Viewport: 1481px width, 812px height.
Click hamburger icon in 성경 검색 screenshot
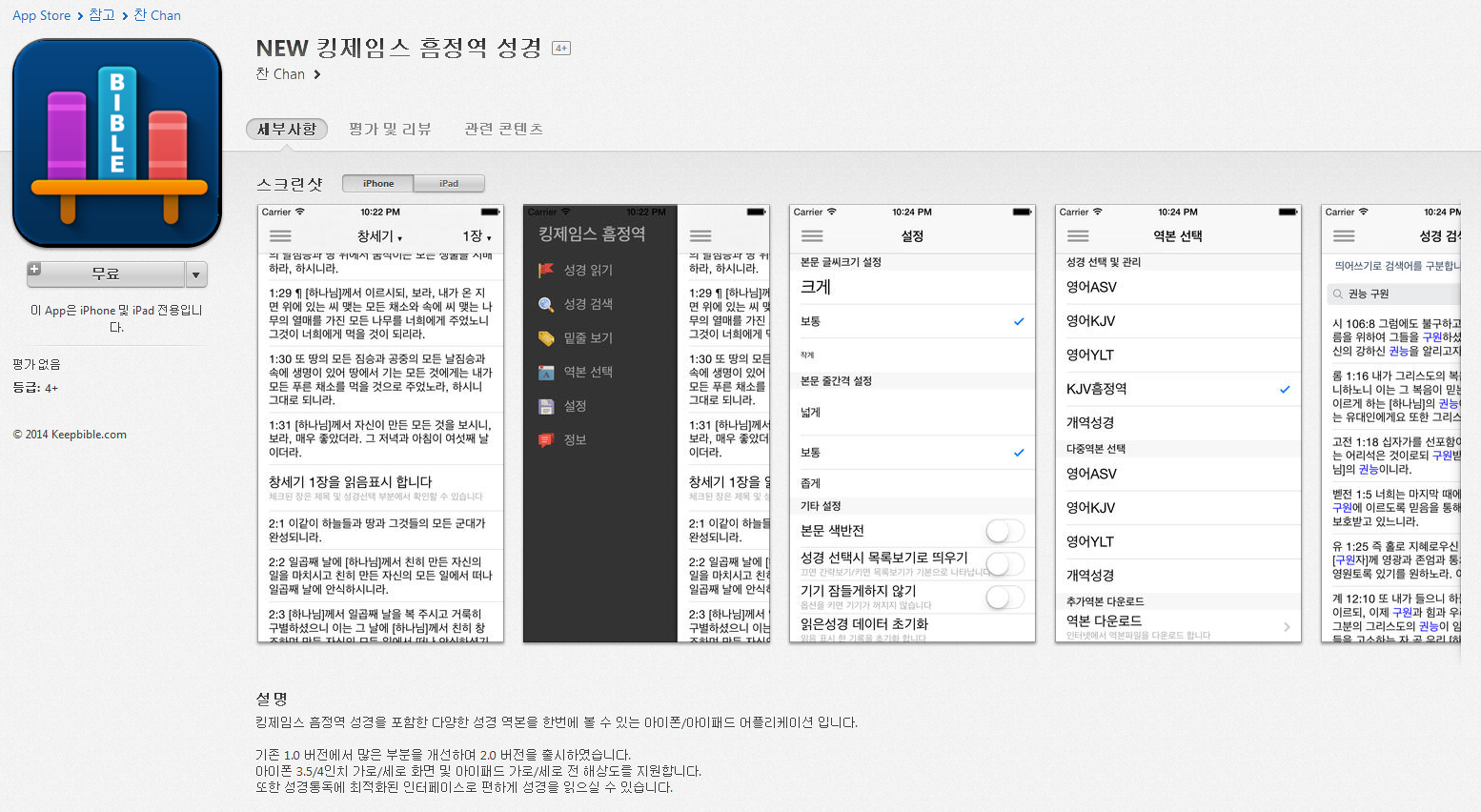click(x=1344, y=236)
